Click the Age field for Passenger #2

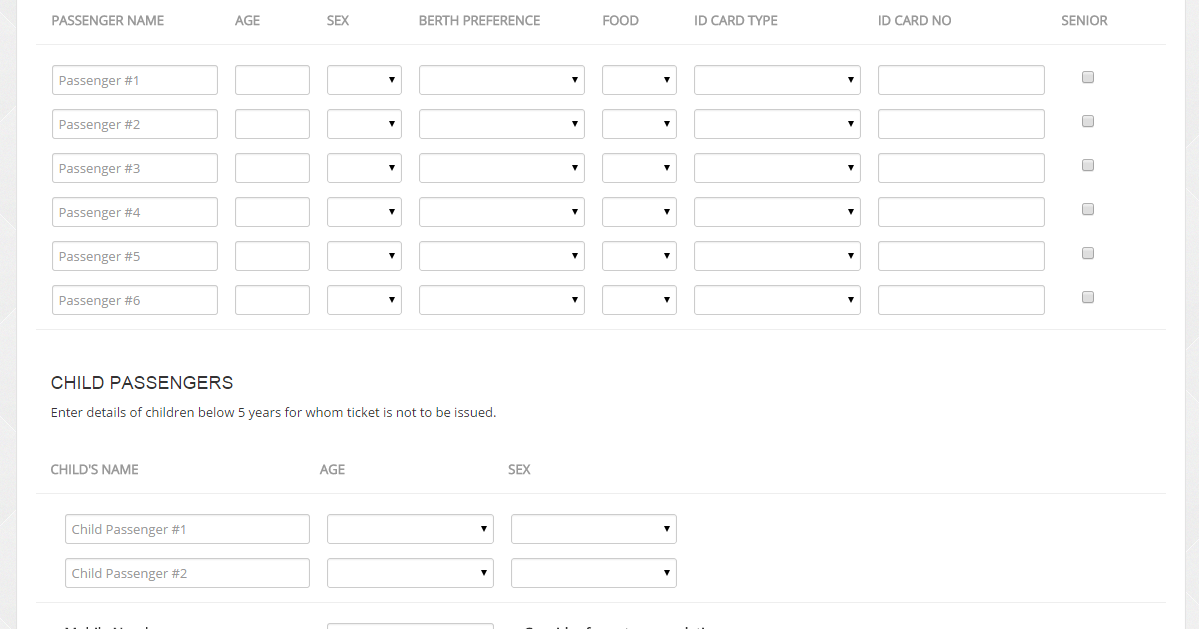pyautogui.click(x=271, y=123)
